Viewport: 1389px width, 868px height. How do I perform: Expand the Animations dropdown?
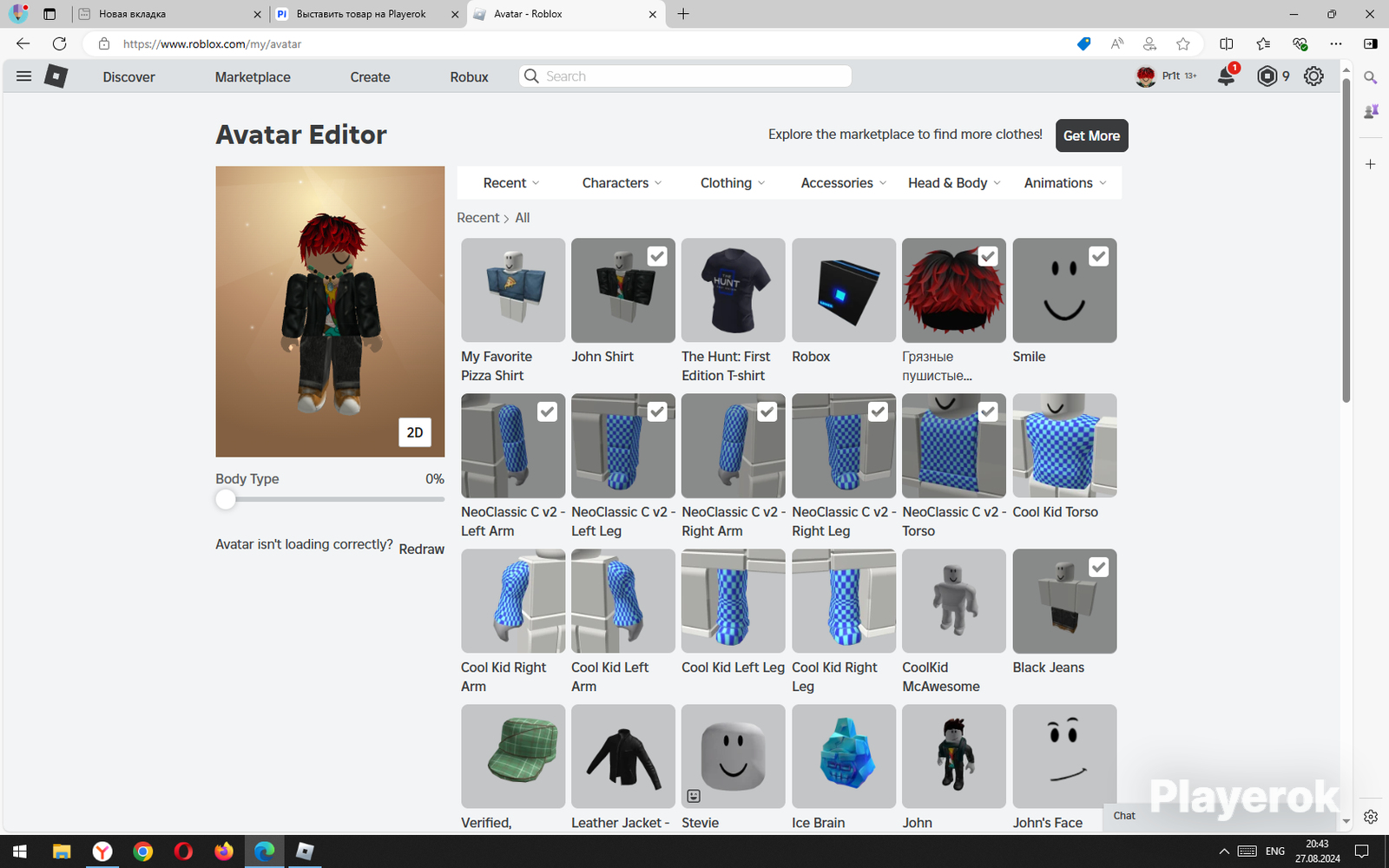click(1065, 183)
